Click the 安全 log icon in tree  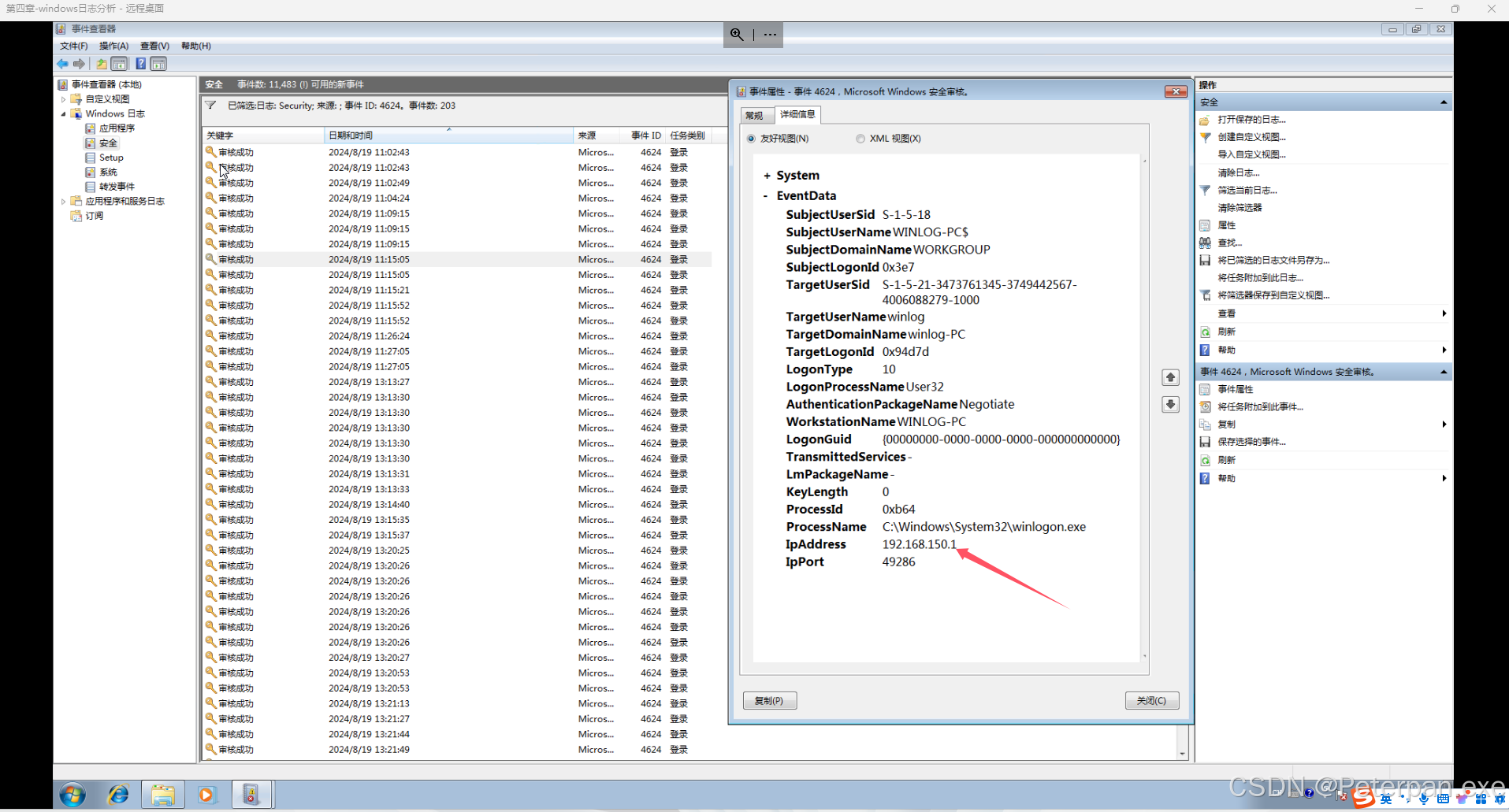tap(91, 143)
